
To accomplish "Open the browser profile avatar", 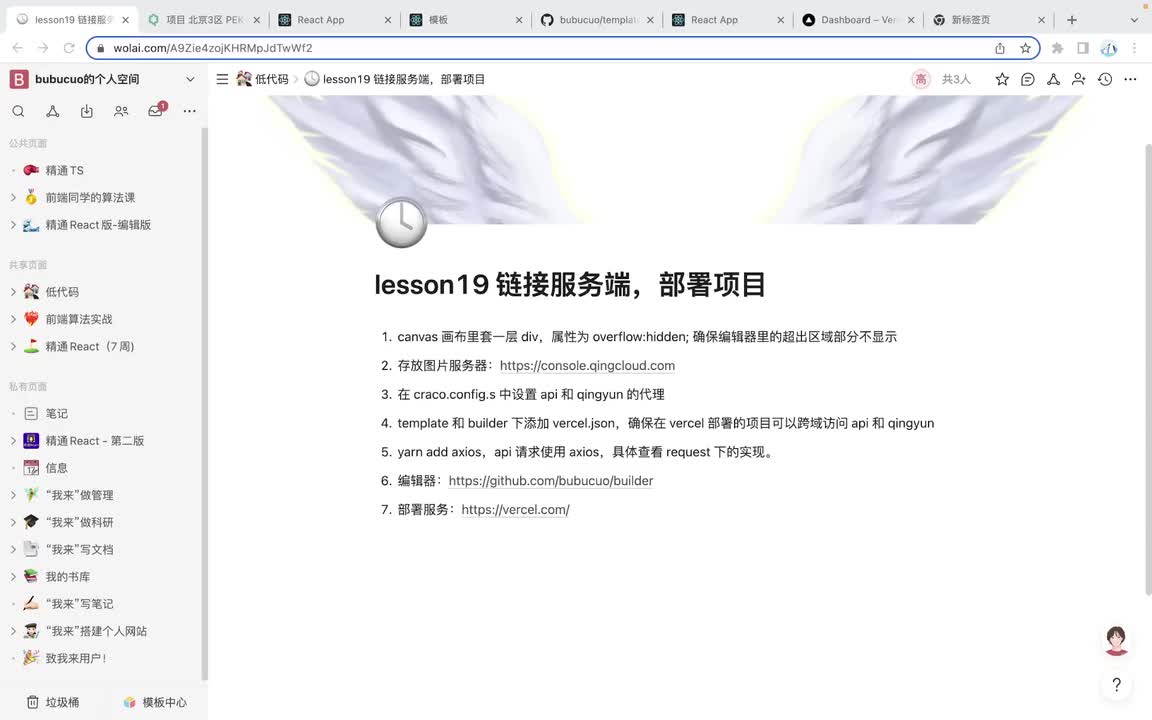I will coord(1109,48).
